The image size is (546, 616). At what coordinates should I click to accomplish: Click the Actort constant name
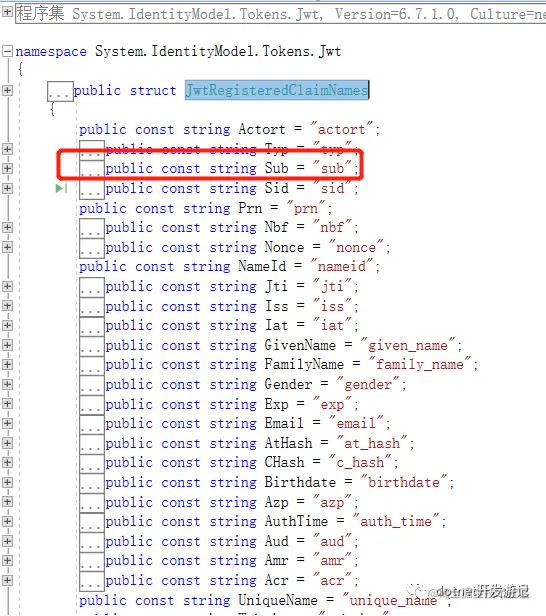(262, 130)
